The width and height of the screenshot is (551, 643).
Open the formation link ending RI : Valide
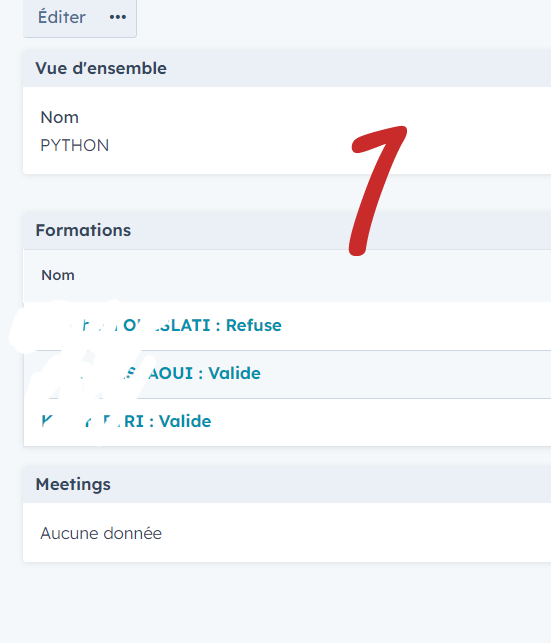[126, 421]
